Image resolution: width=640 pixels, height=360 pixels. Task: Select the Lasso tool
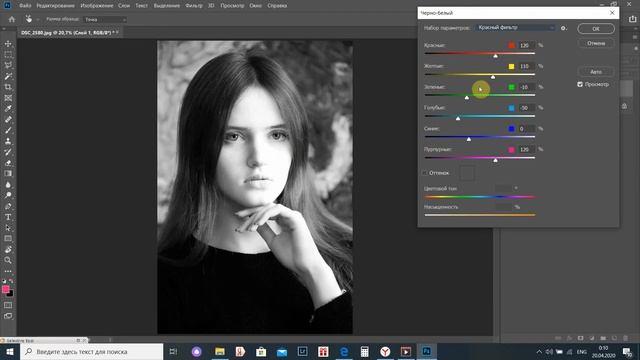(x=8, y=65)
